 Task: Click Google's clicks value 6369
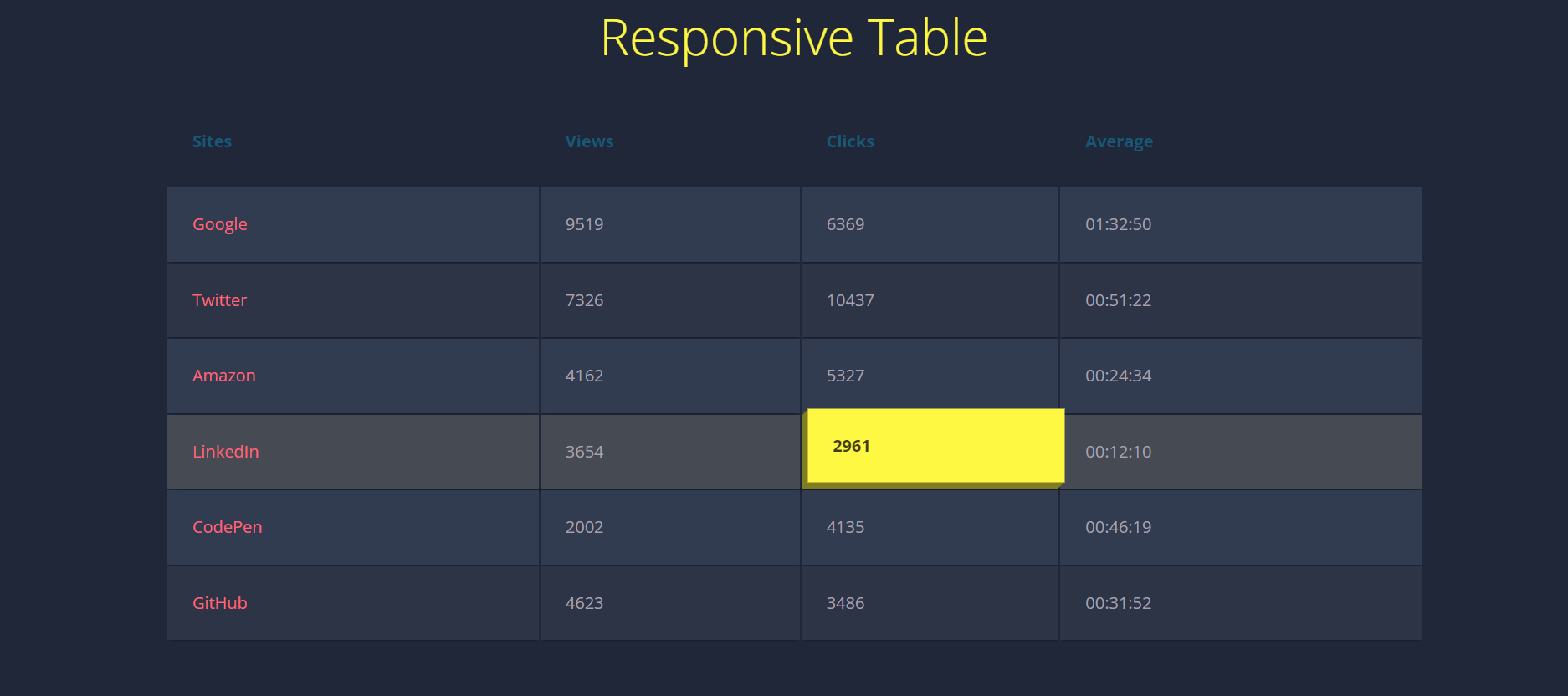845,224
